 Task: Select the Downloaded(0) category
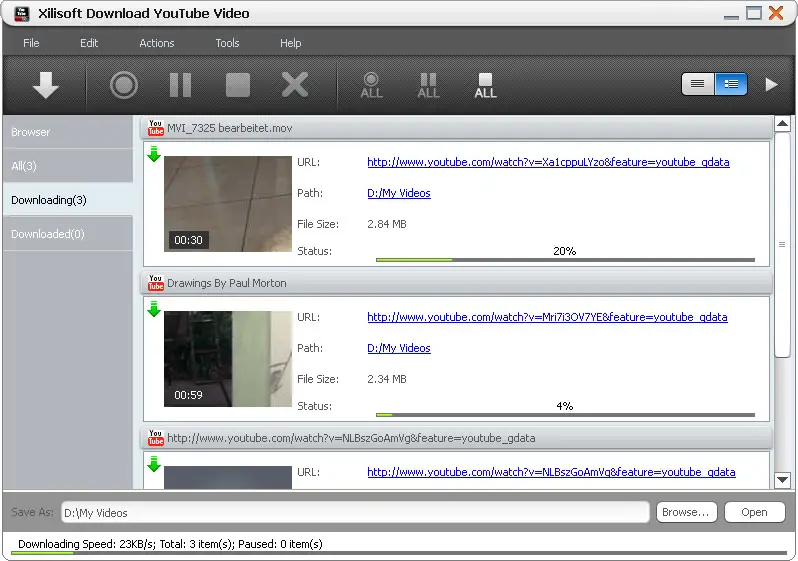[x=68, y=234]
